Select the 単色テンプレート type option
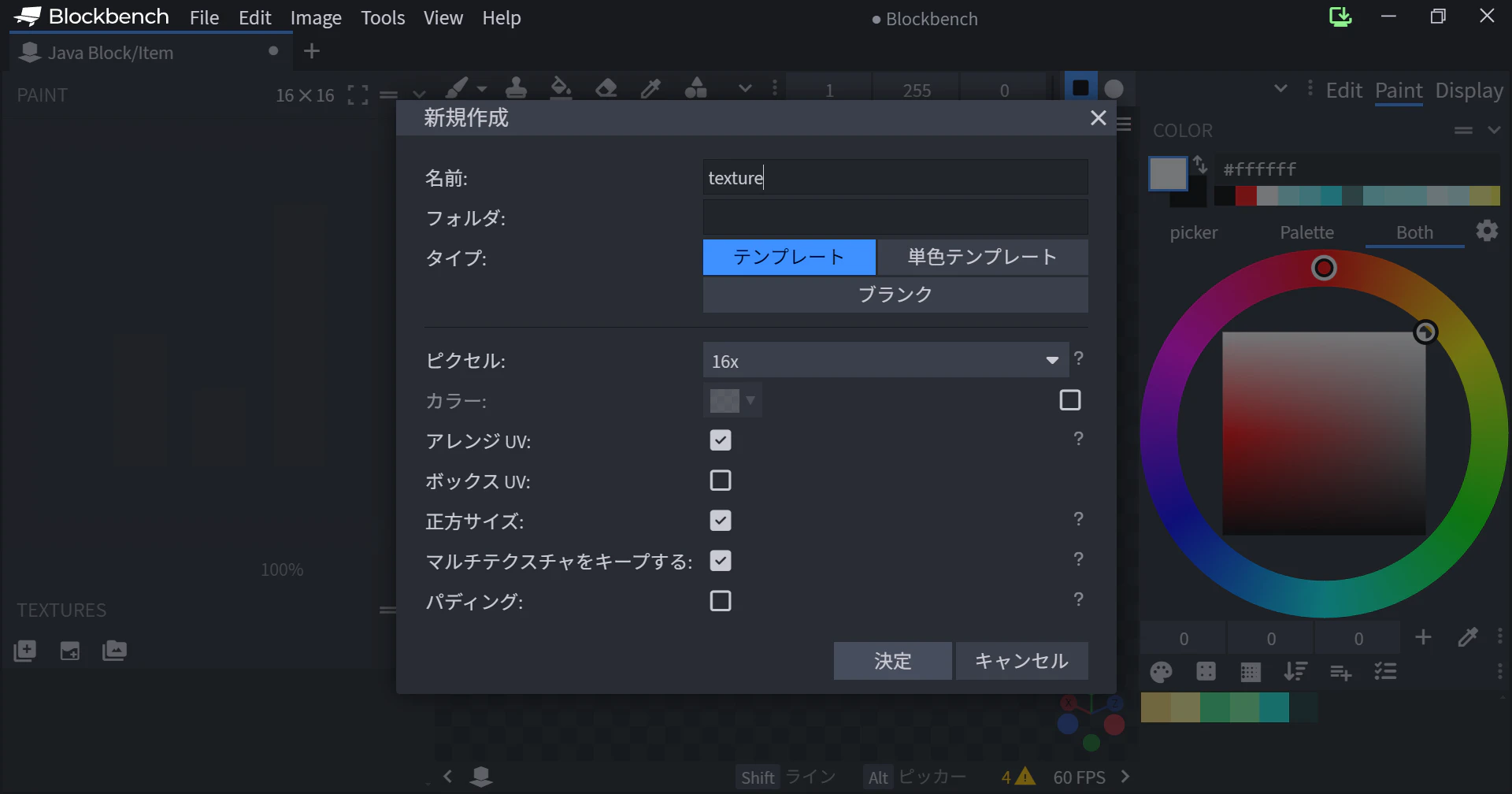The width and height of the screenshot is (1512, 794). coord(983,257)
